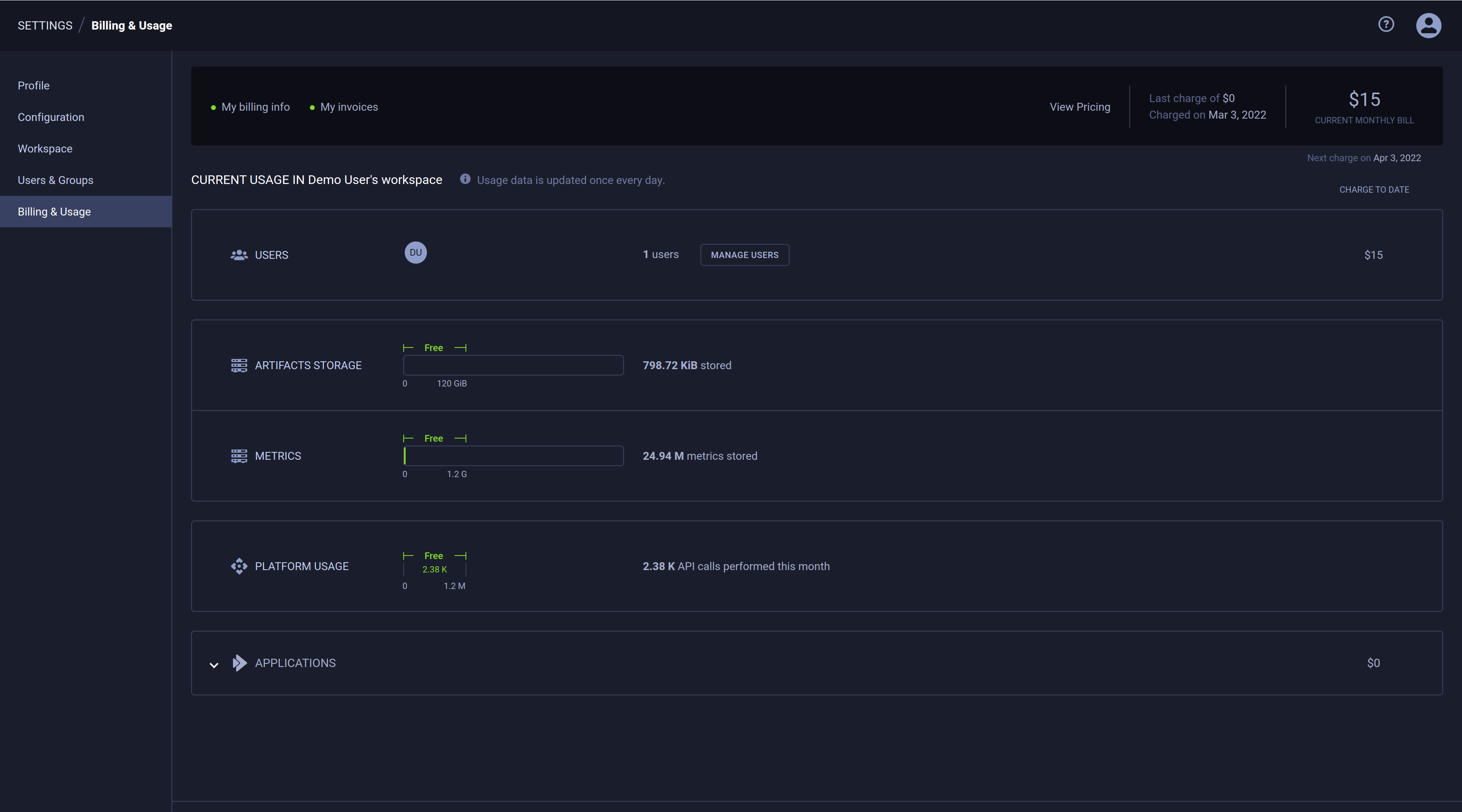Screen dimensions: 1462x812
Task: Click View Pricing link
Action: [x=1080, y=107]
